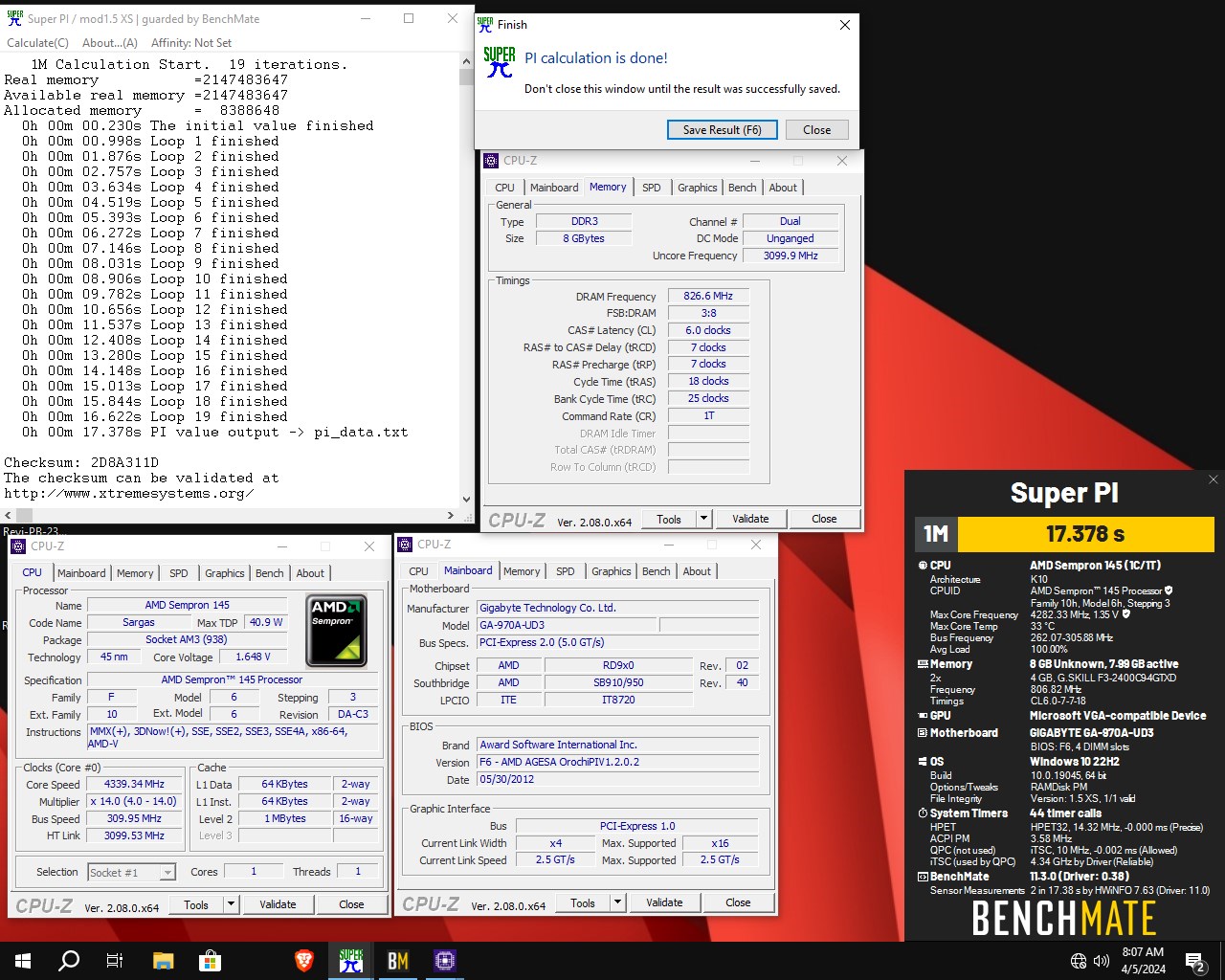Open network status tray icon
Screen dimensions: 1225x980
[1079, 961]
